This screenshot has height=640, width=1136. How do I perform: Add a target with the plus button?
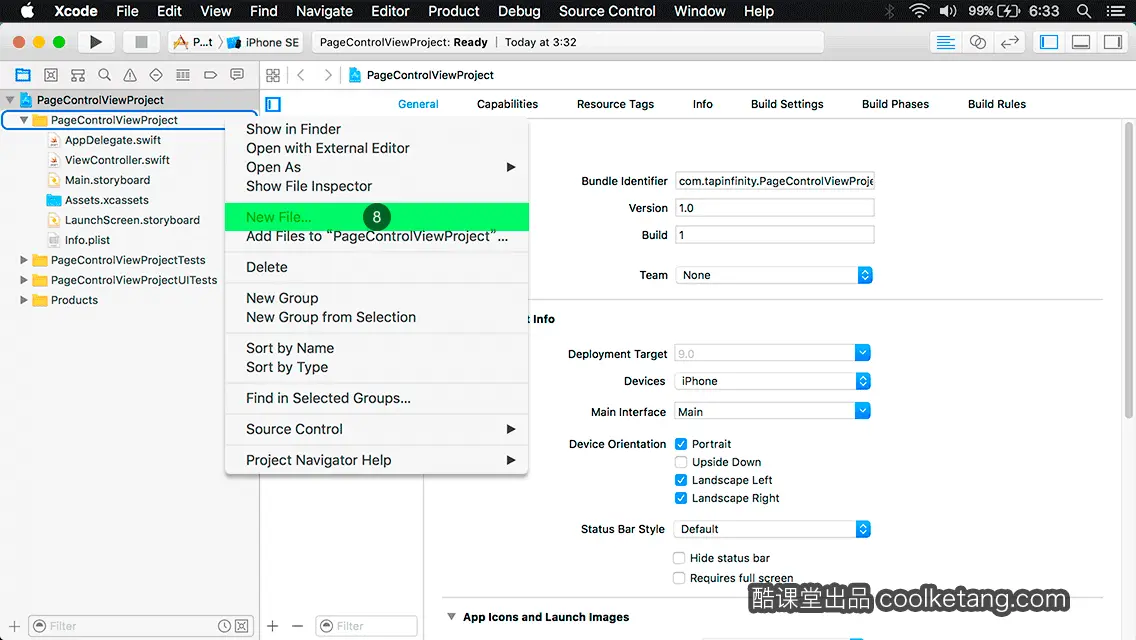[x=272, y=626]
